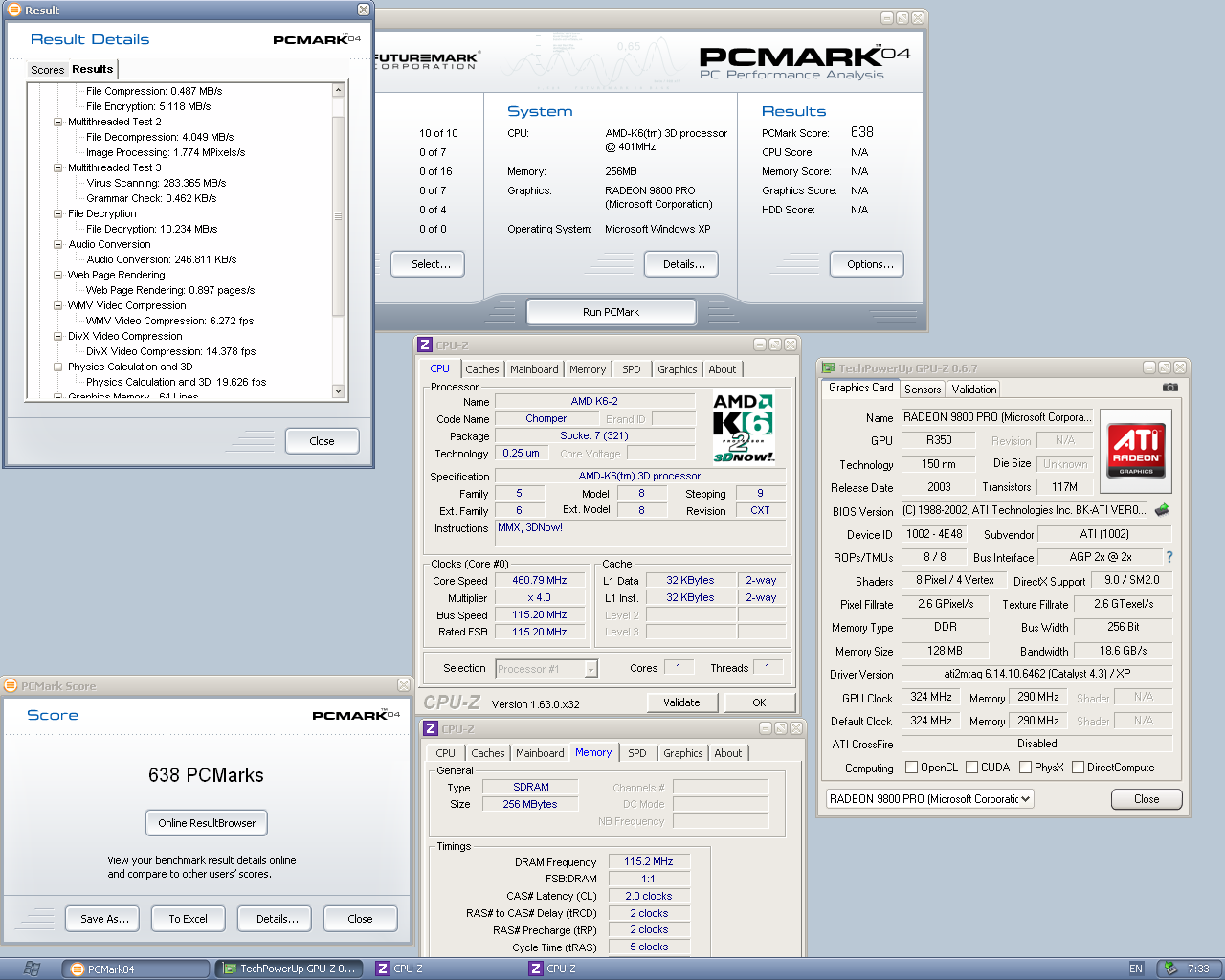Check the PhysX checkbox

[1025, 768]
